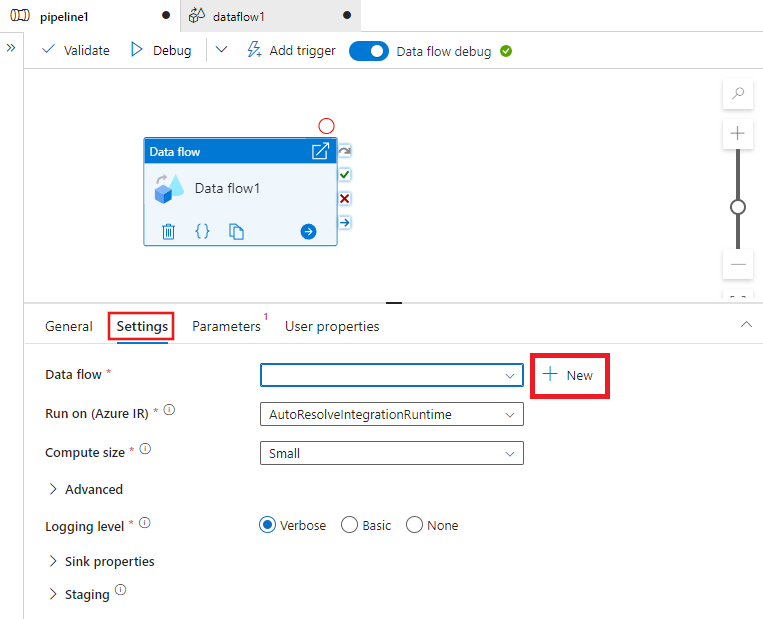Toggle Data flow debug switch

click(x=368, y=51)
